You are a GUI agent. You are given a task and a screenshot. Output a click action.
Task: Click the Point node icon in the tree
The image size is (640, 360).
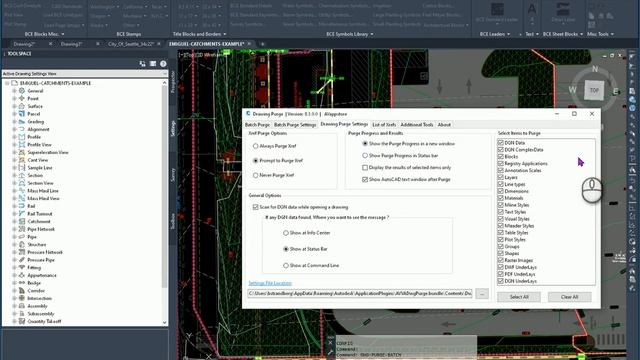click(22, 98)
